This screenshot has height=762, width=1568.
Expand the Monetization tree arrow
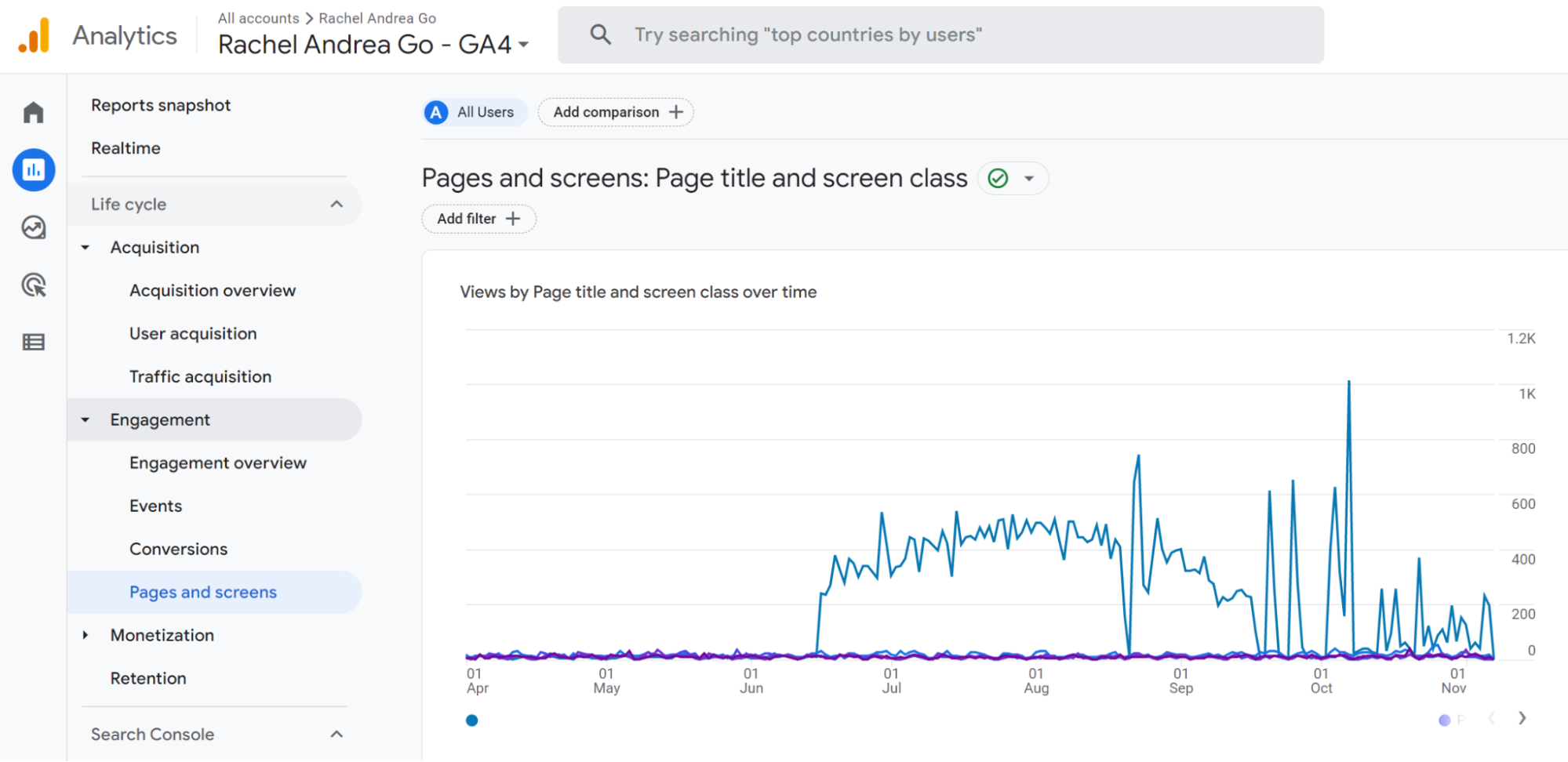(85, 635)
